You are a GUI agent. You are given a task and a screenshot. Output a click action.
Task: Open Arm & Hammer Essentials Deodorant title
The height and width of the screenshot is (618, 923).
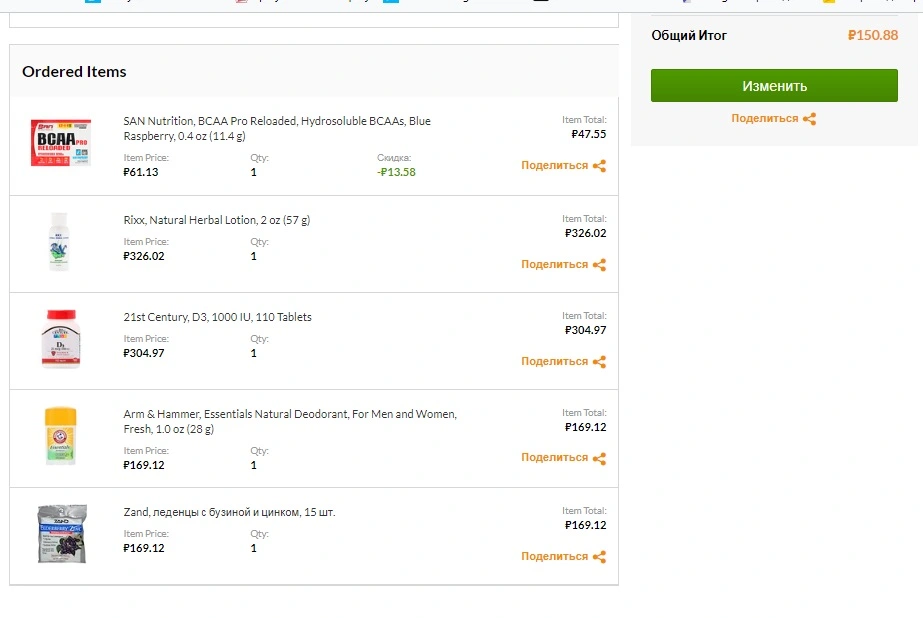[x=290, y=421]
